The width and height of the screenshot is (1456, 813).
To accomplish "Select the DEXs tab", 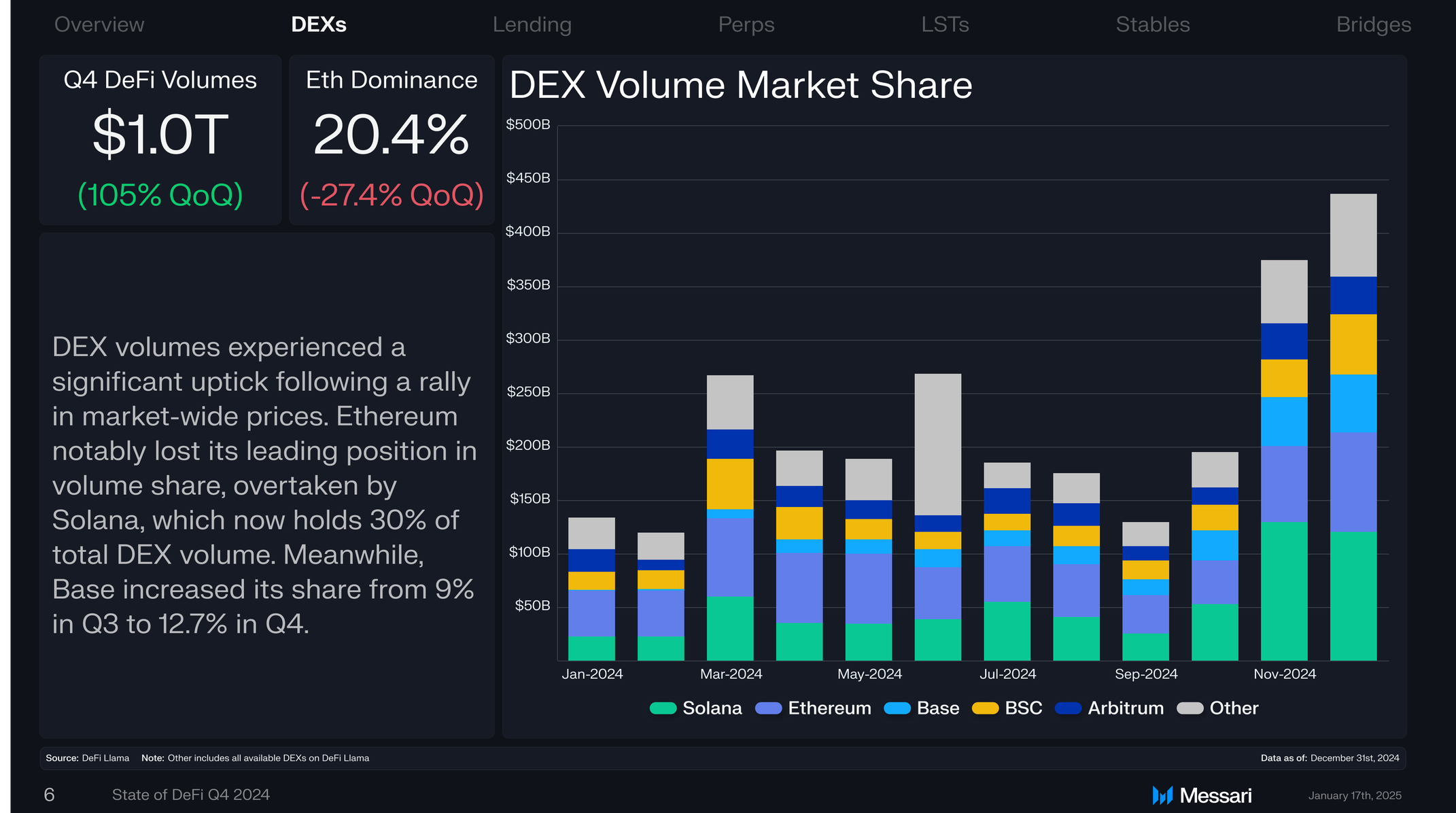I will click(x=319, y=24).
